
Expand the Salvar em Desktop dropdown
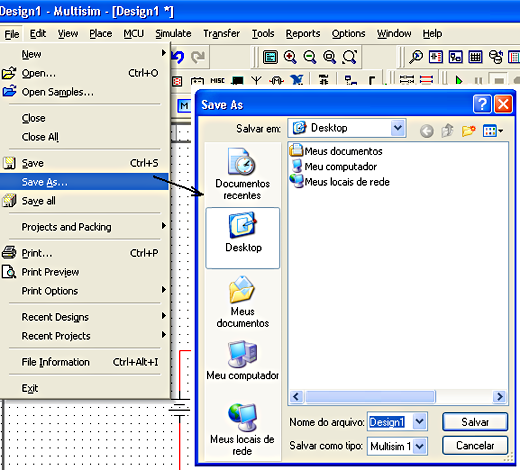398,128
